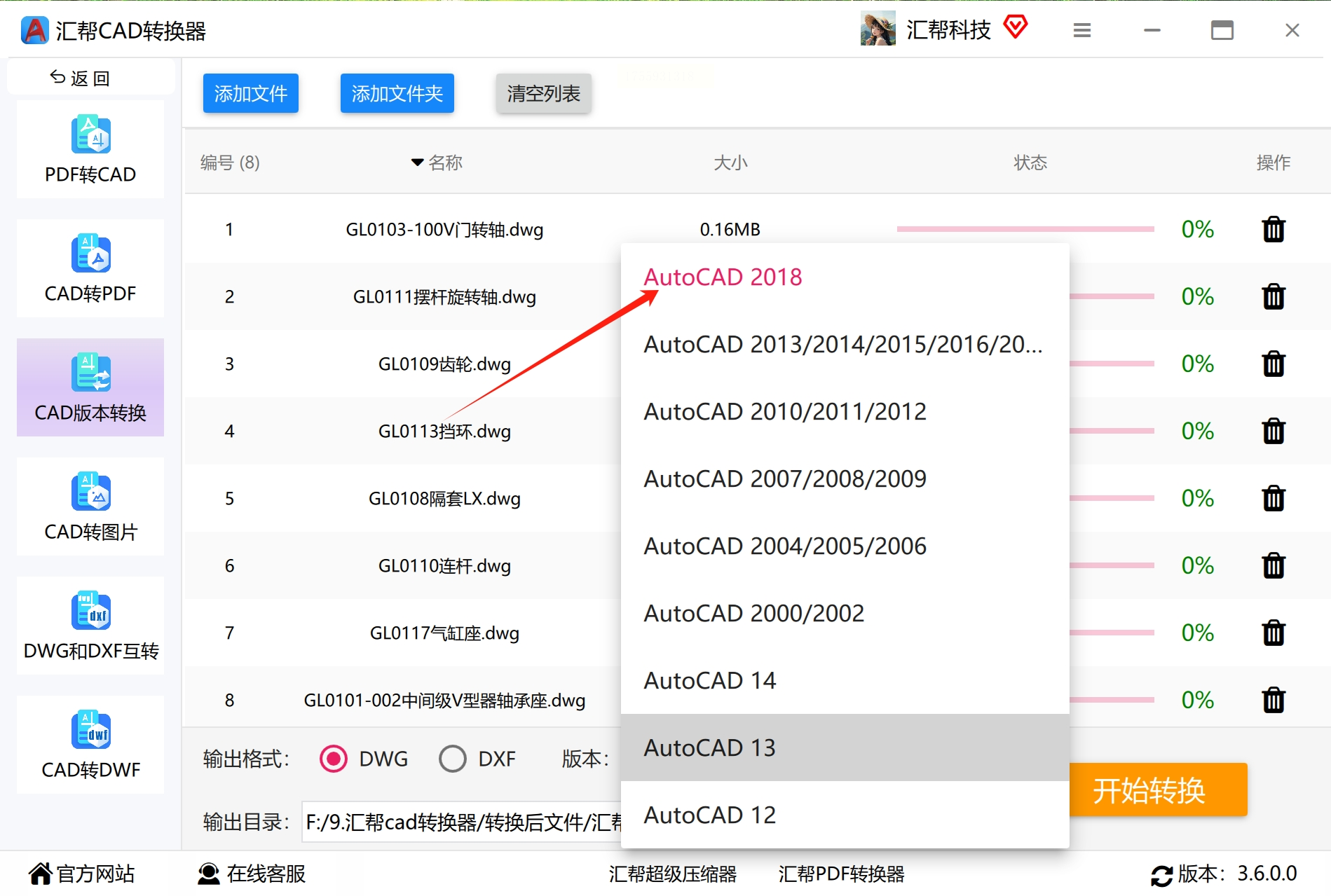
Task: Delete row 8 file with trash icon
Action: pyautogui.click(x=1273, y=700)
